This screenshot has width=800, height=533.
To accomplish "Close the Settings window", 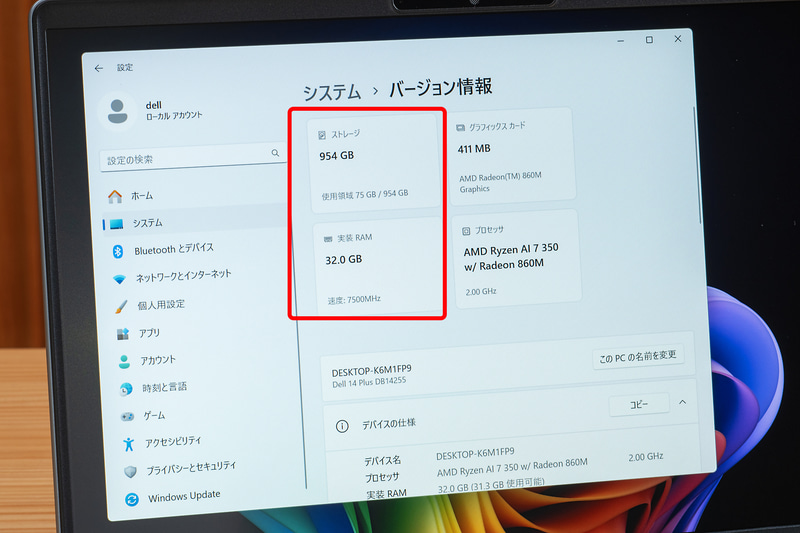I will click(678, 39).
